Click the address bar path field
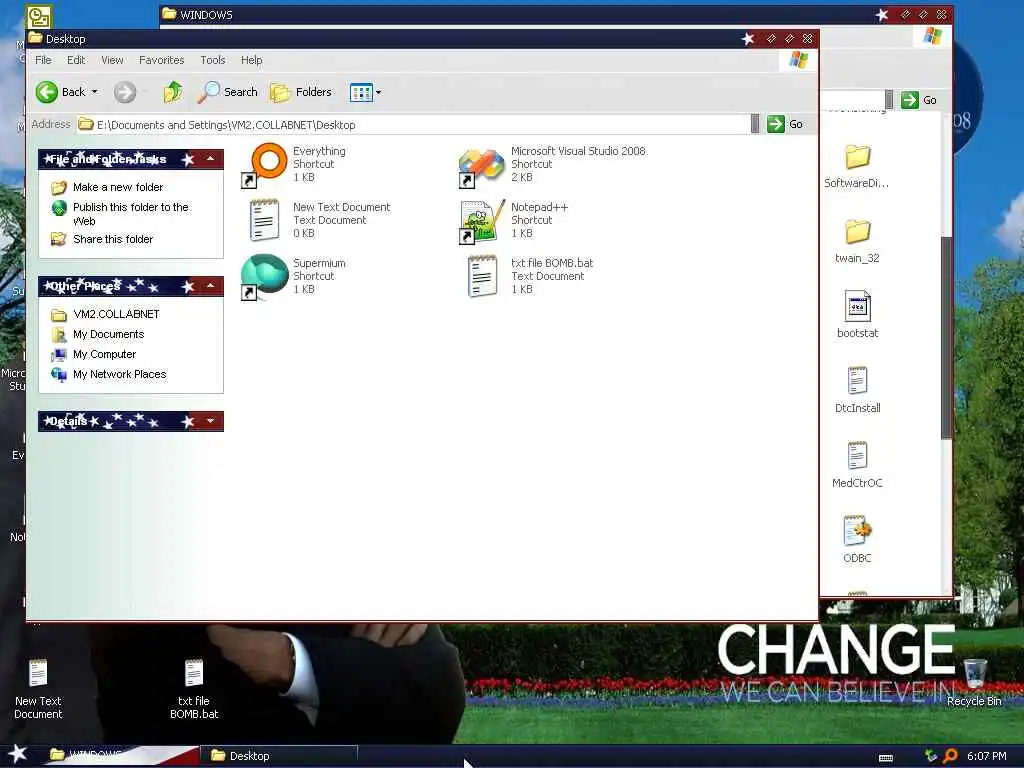Screen dimensions: 1024x768 tap(413, 125)
